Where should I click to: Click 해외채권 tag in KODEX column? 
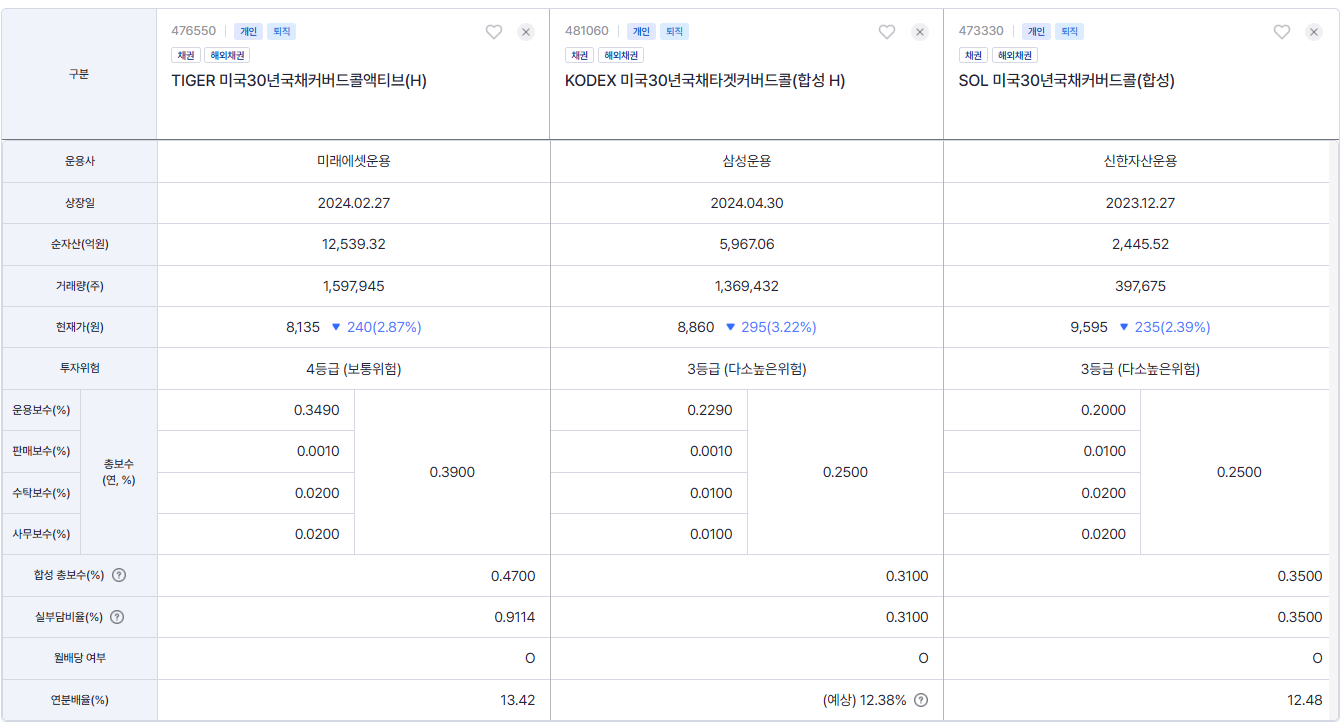pyautogui.click(x=621, y=55)
